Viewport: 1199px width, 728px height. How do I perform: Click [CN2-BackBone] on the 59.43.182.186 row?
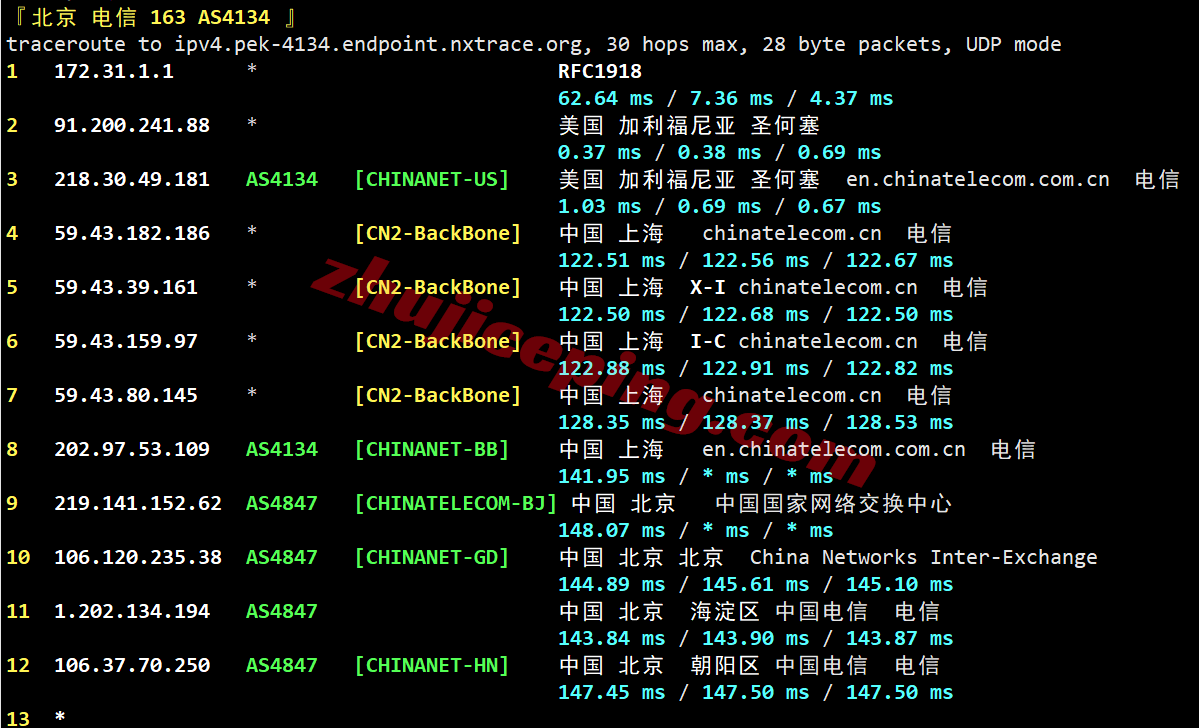[438, 233]
